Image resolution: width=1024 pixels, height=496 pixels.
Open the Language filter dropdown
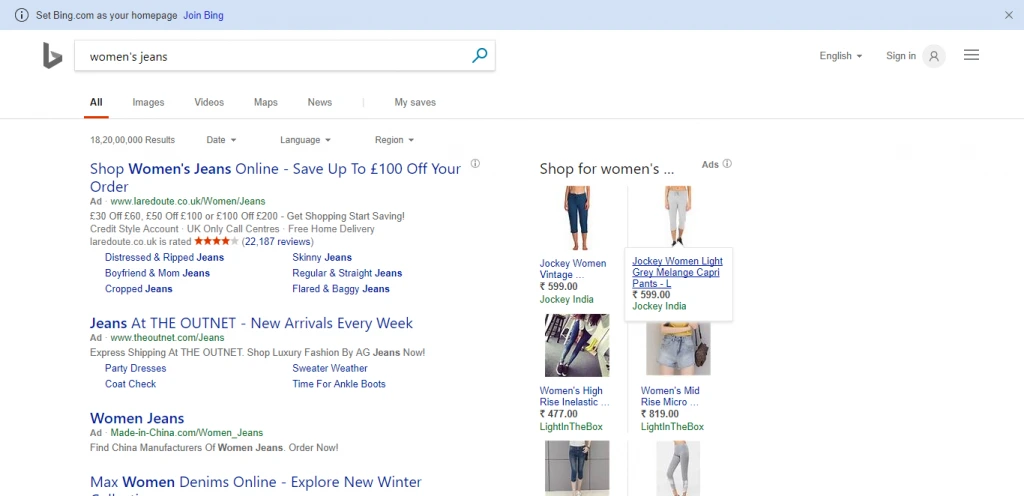[x=305, y=140]
